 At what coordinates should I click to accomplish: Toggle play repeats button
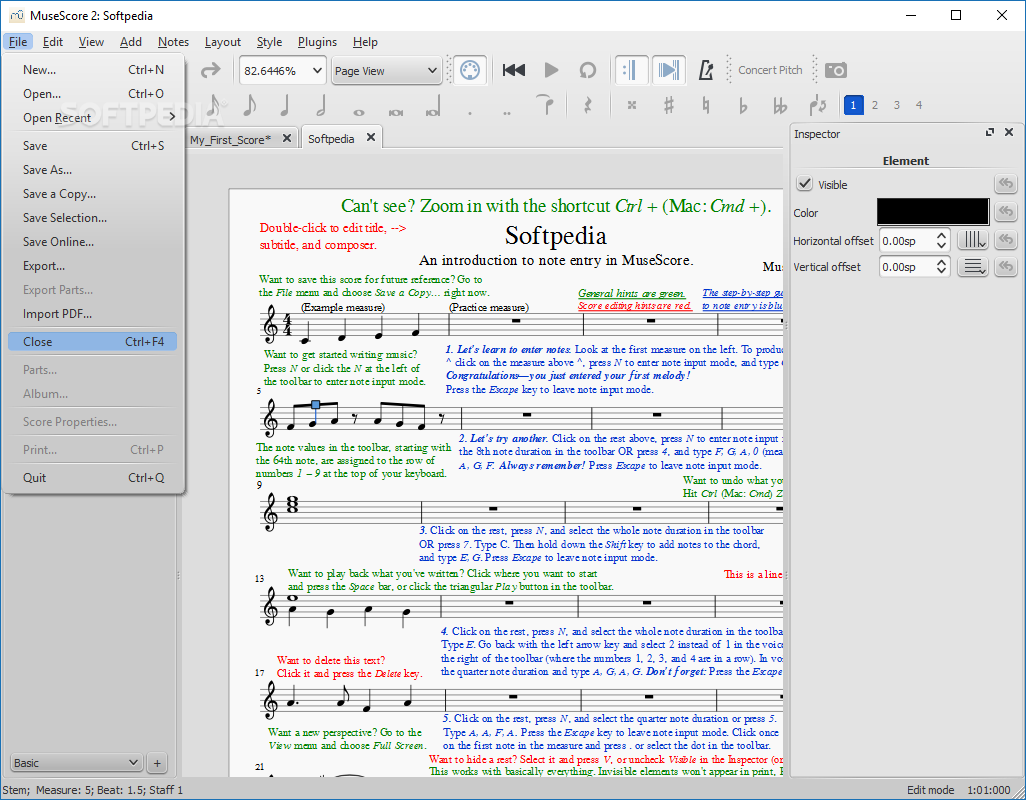[x=631, y=70]
